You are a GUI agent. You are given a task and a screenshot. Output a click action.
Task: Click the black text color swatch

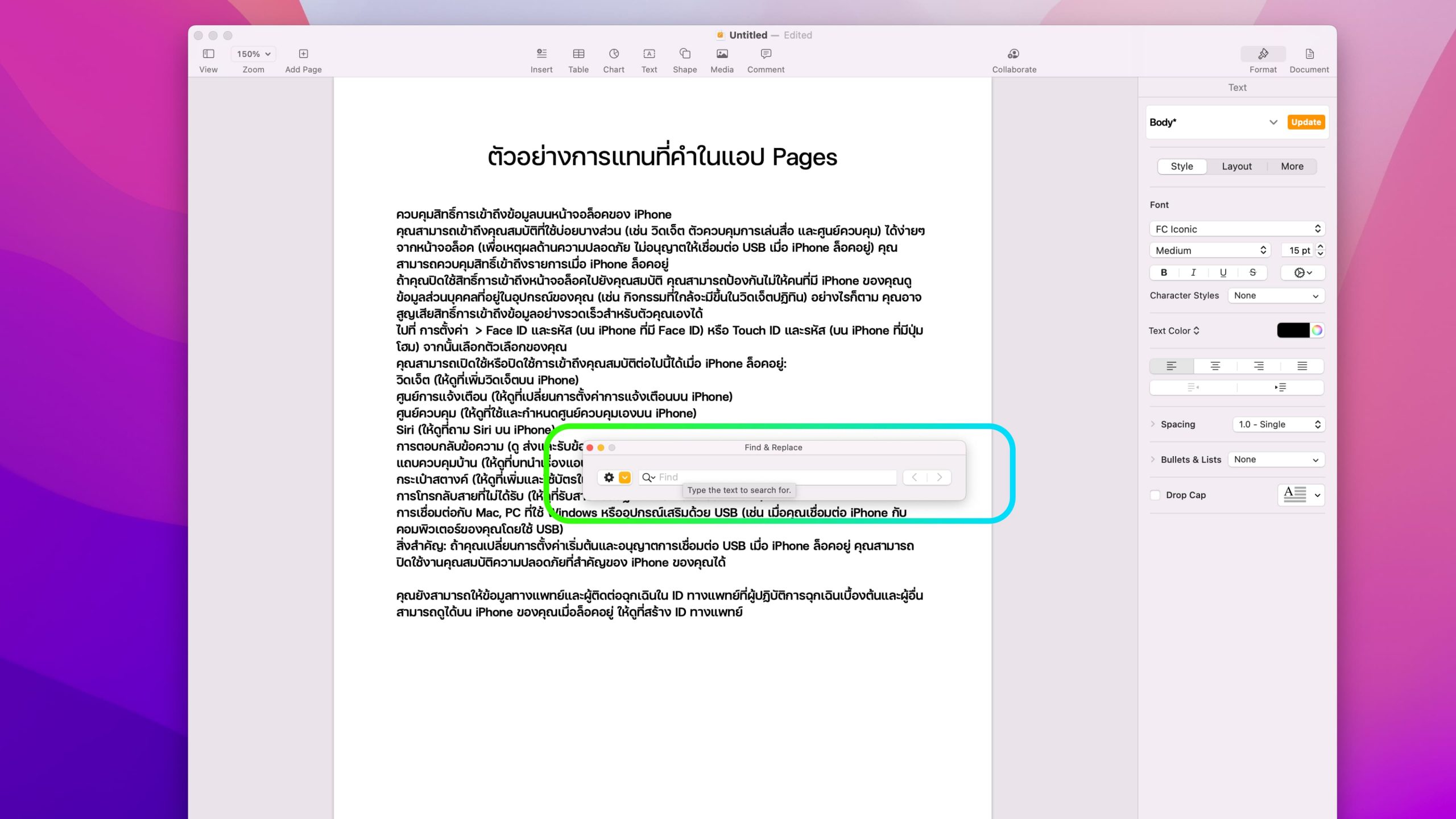pyautogui.click(x=1293, y=330)
